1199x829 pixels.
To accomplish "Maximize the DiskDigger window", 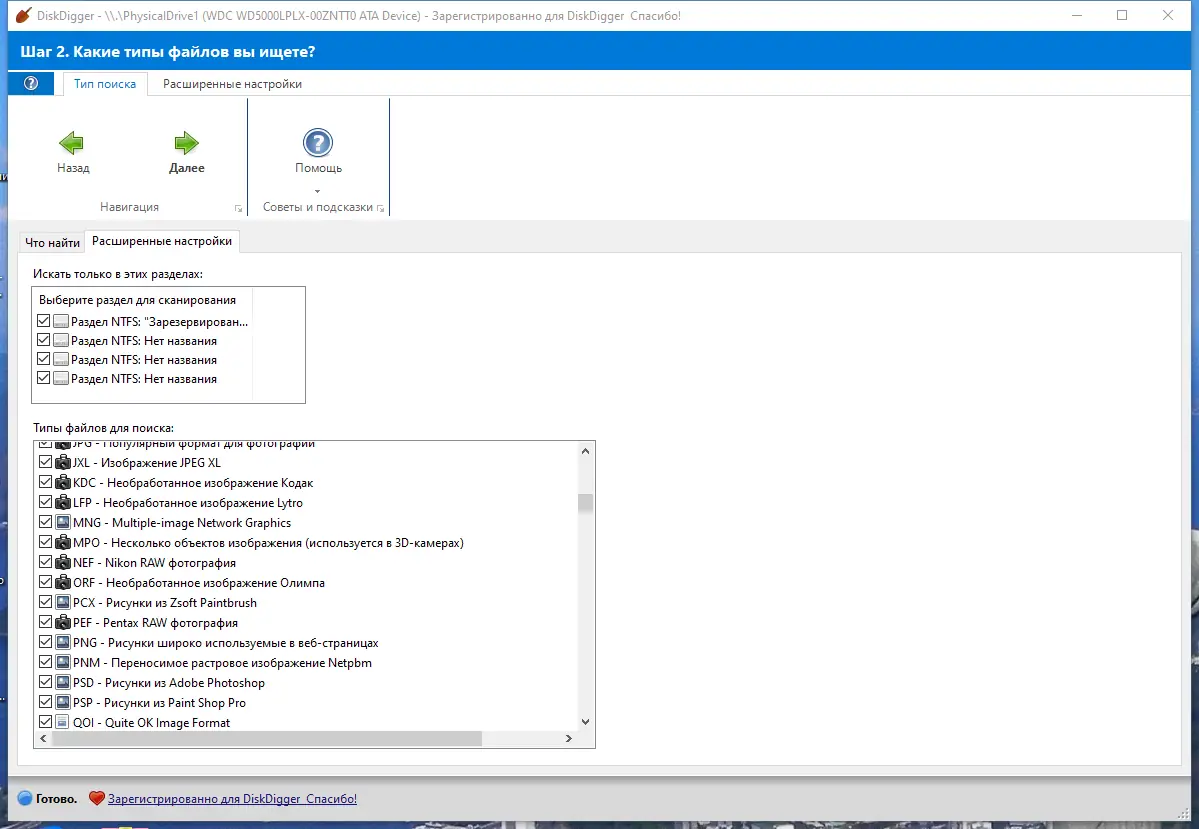I will pos(1122,15).
